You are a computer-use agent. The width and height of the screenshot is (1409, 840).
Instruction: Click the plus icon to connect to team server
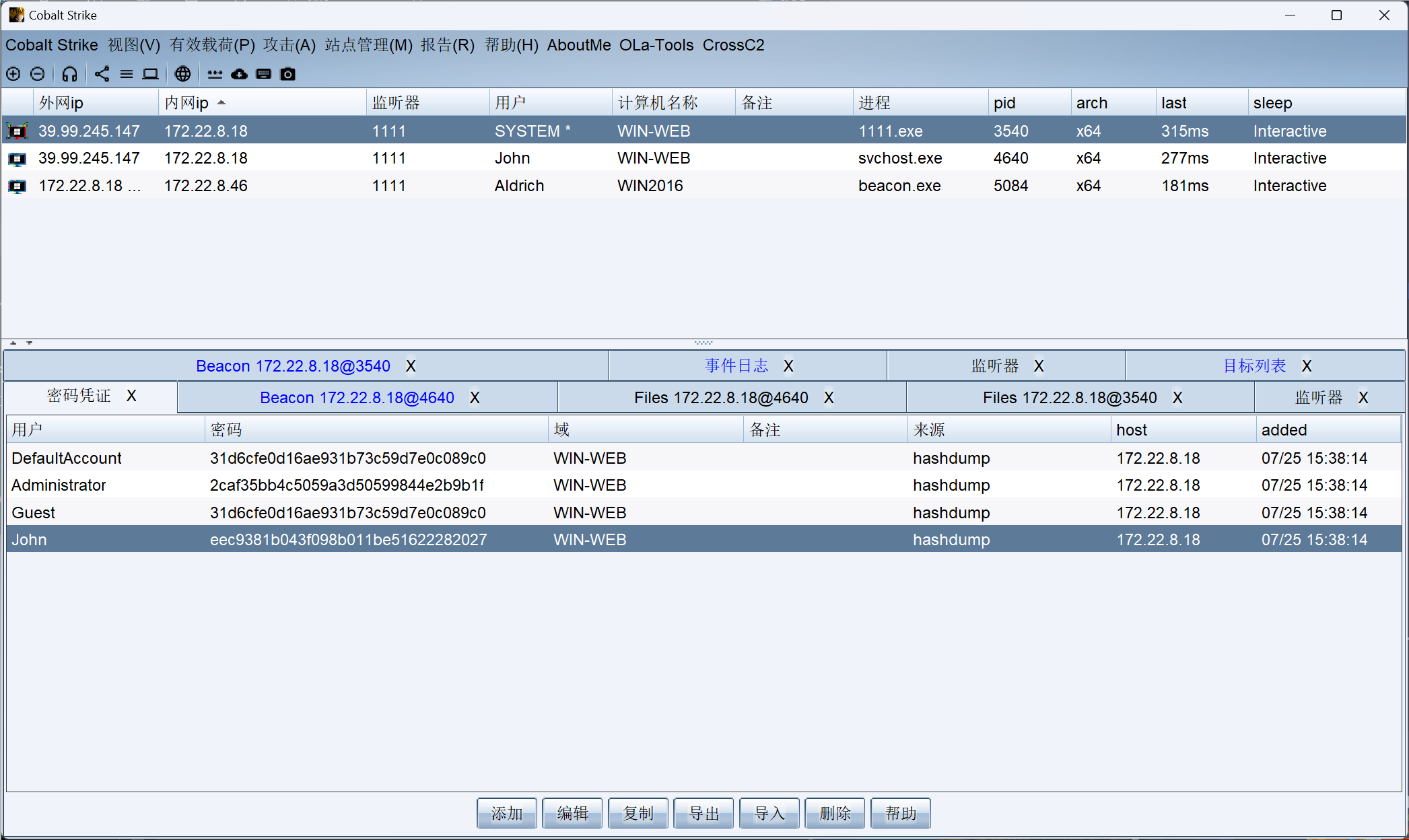point(13,74)
